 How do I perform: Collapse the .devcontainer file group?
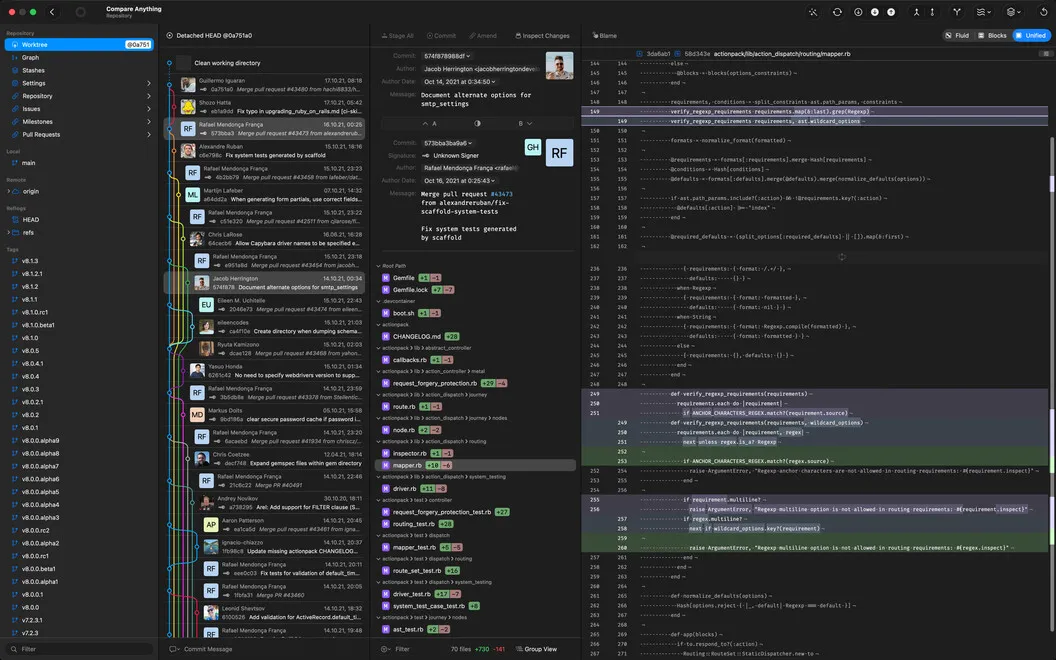pyautogui.click(x=378, y=301)
